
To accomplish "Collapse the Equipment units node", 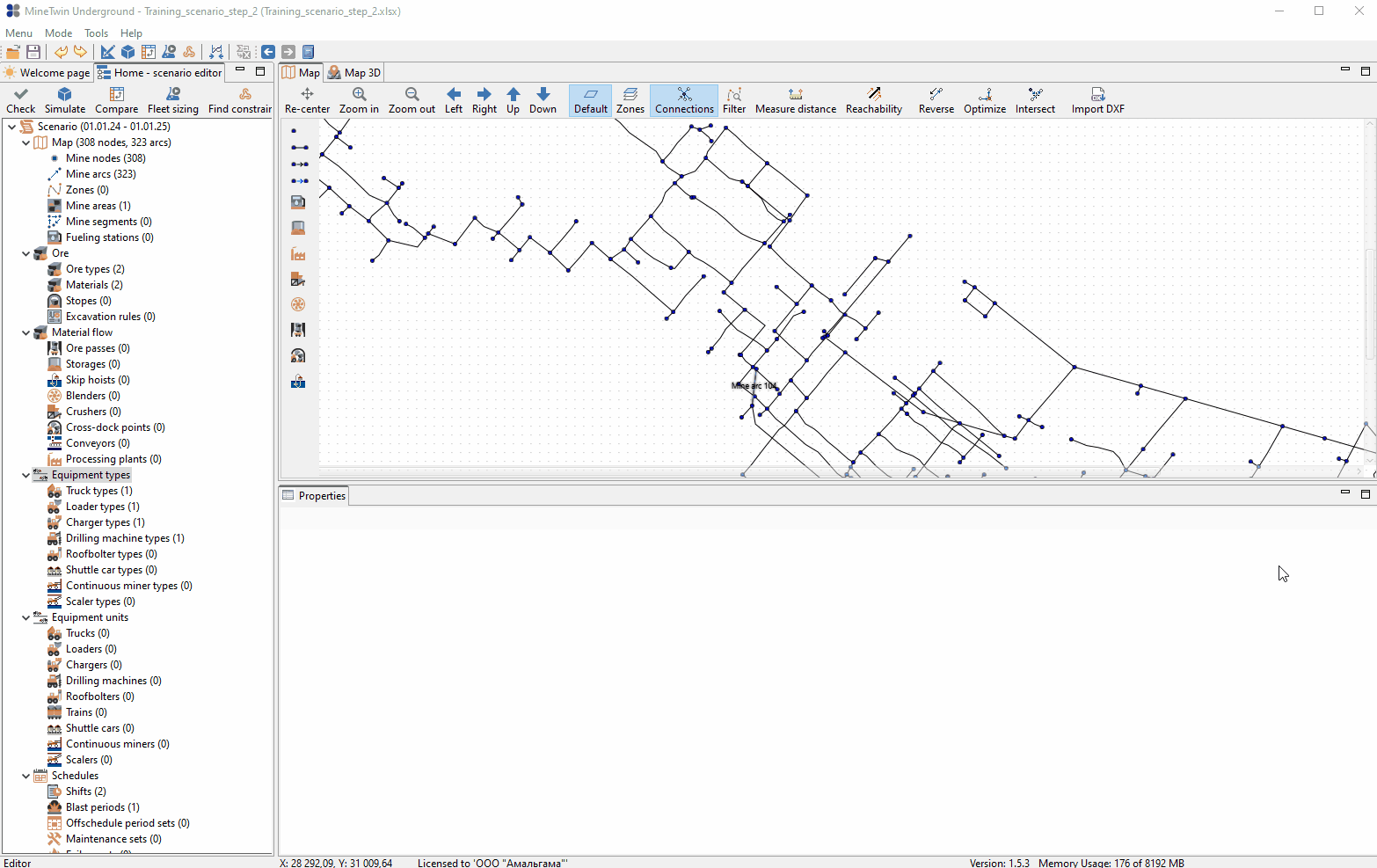I will click(26, 617).
